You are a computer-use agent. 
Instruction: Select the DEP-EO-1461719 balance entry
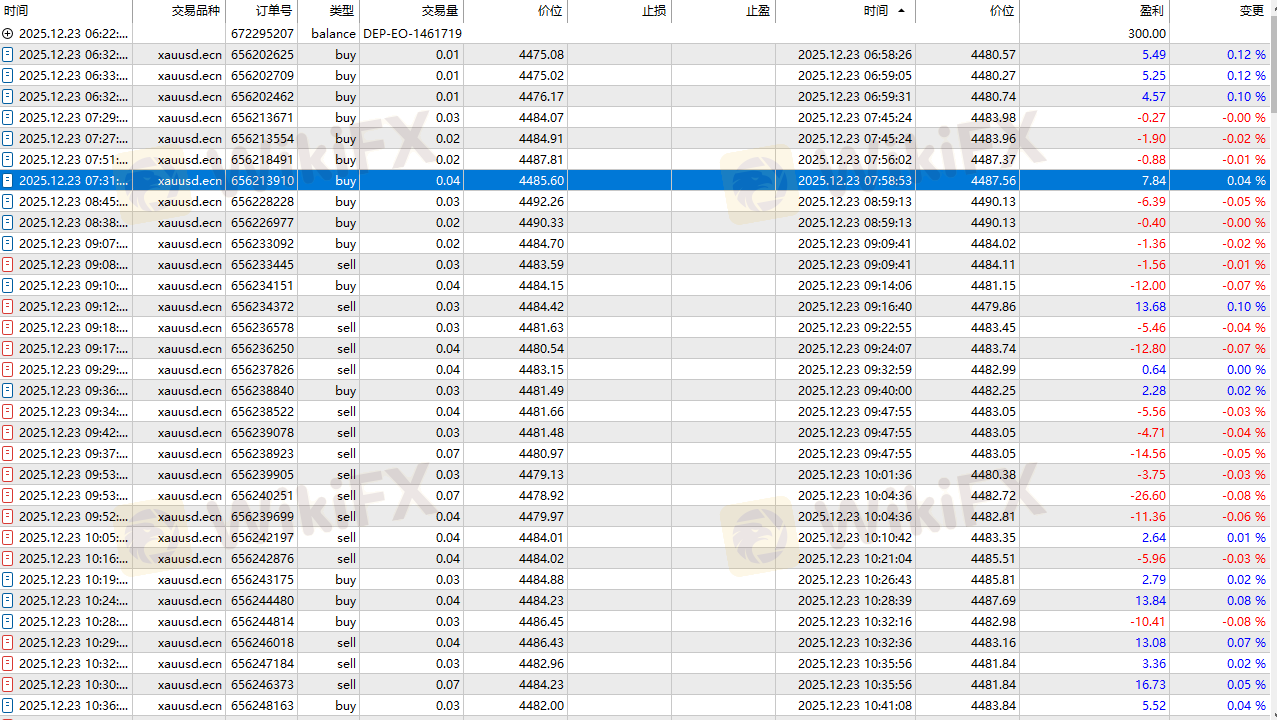click(x=412, y=33)
